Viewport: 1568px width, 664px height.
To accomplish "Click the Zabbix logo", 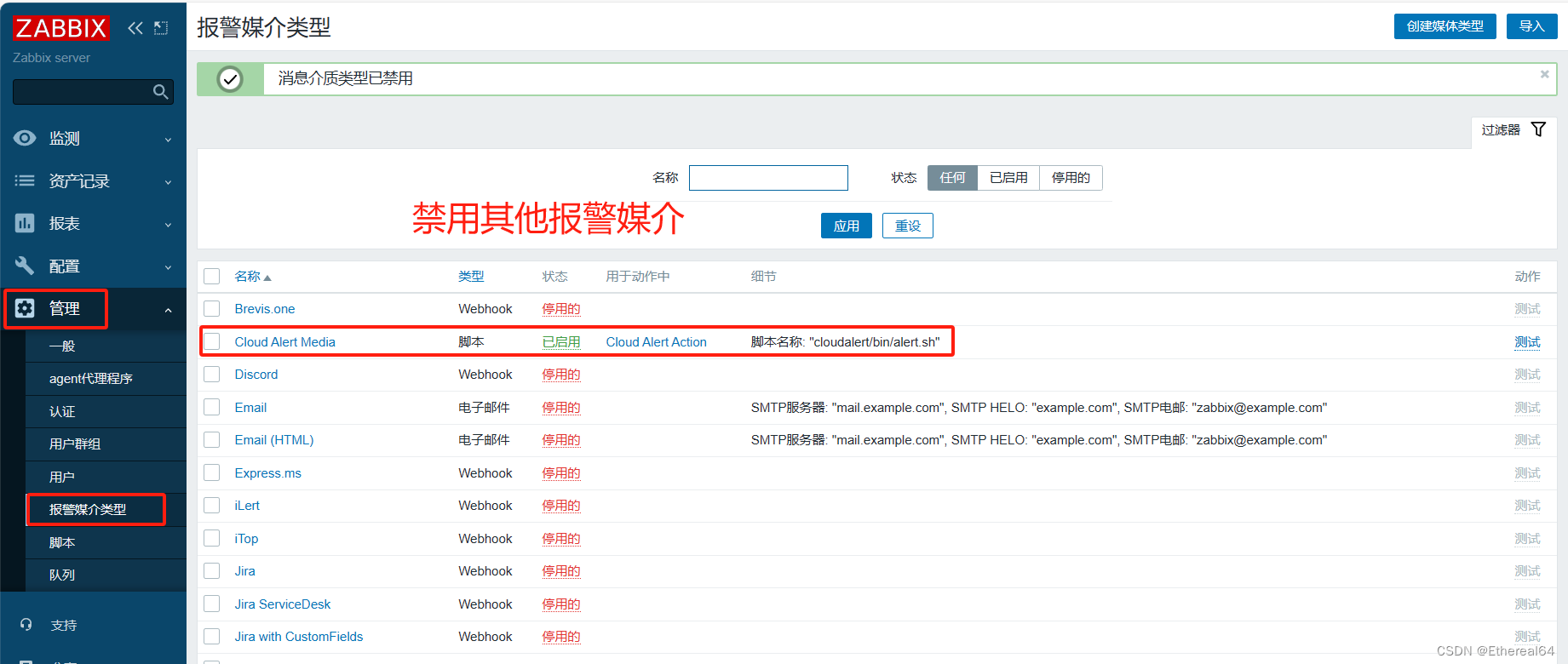I will pos(61,27).
